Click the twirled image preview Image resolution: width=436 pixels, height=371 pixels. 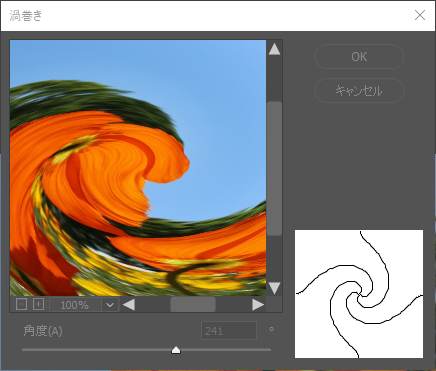pos(138,168)
